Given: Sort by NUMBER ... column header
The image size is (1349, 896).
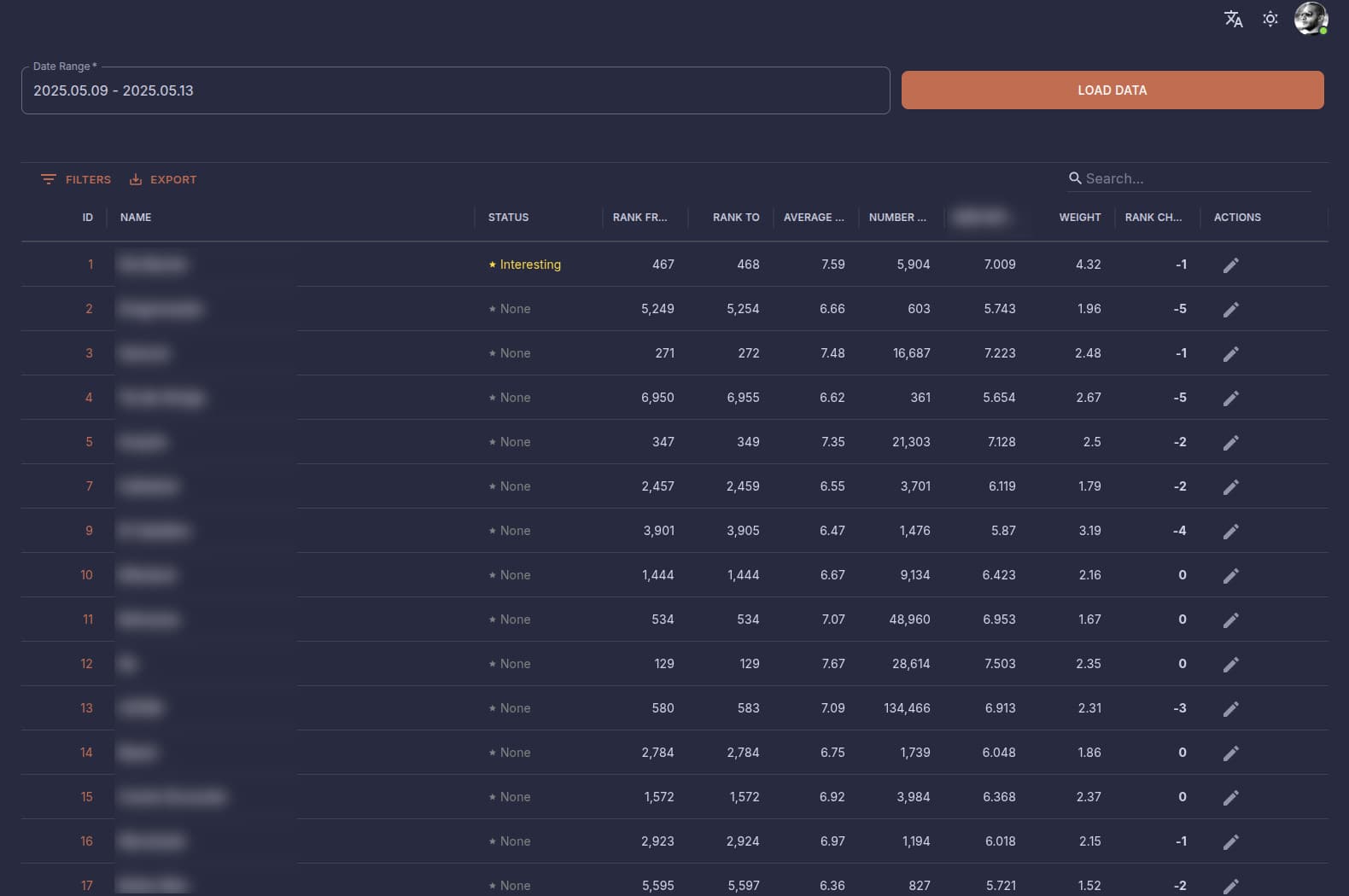Looking at the screenshot, I should [x=897, y=218].
